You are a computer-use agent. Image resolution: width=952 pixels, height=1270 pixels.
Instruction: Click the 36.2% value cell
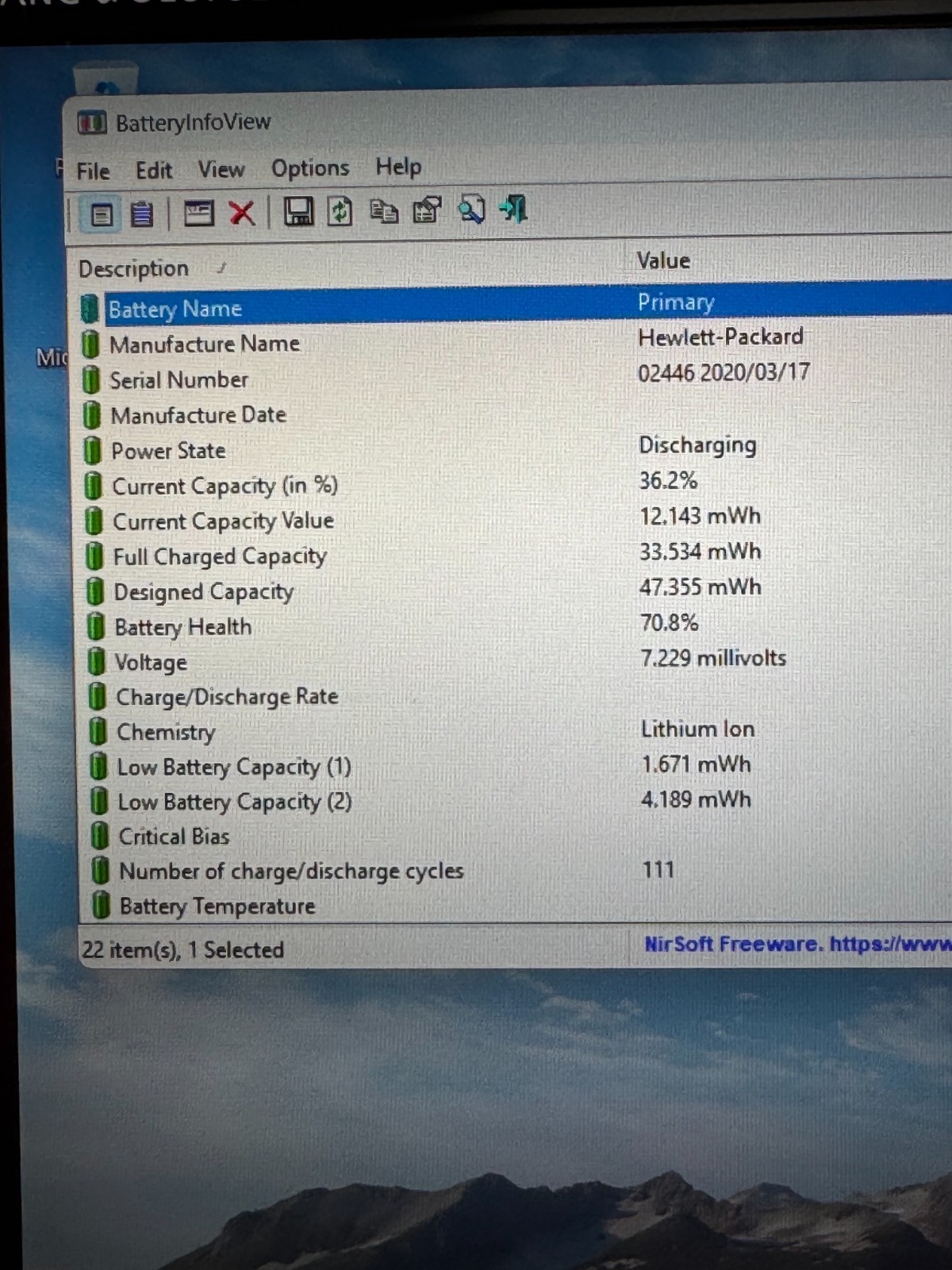(x=668, y=480)
